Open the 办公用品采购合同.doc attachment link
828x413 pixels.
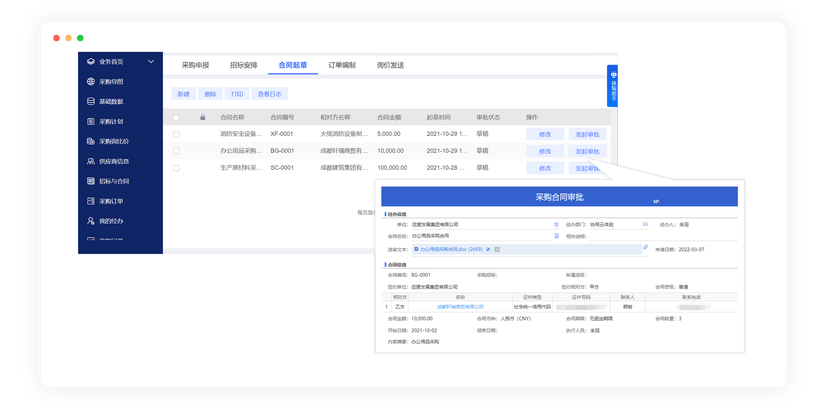tap(451, 249)
